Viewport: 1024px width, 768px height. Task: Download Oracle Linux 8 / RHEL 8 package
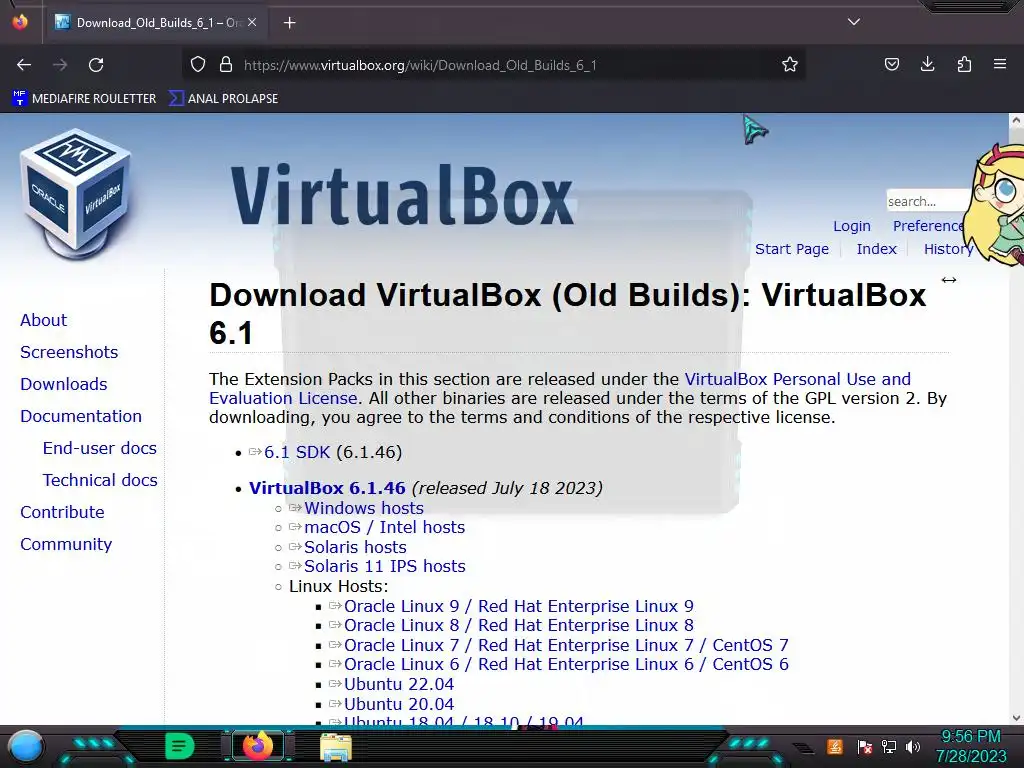(x=519, y=626)
